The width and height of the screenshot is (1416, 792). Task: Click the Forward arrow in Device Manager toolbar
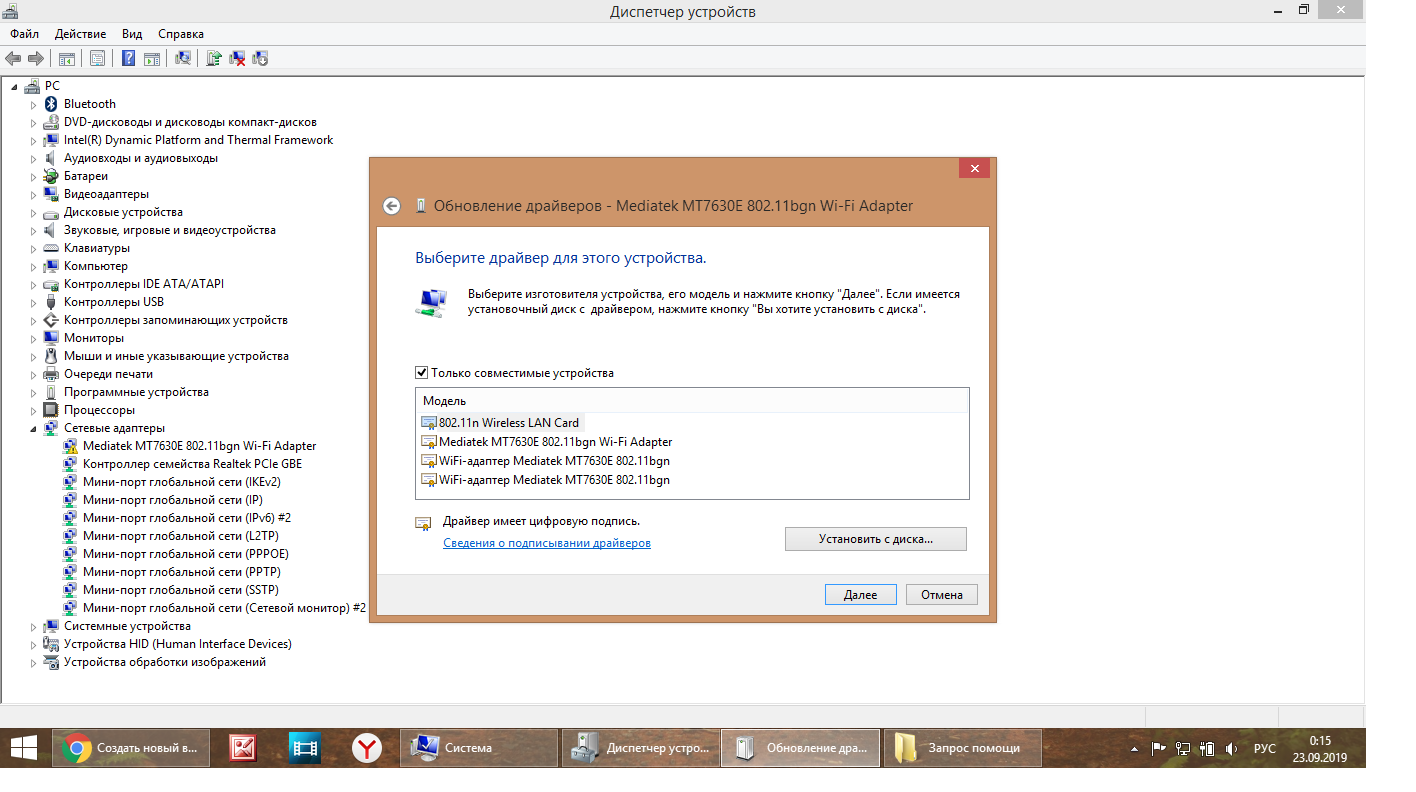35,59
